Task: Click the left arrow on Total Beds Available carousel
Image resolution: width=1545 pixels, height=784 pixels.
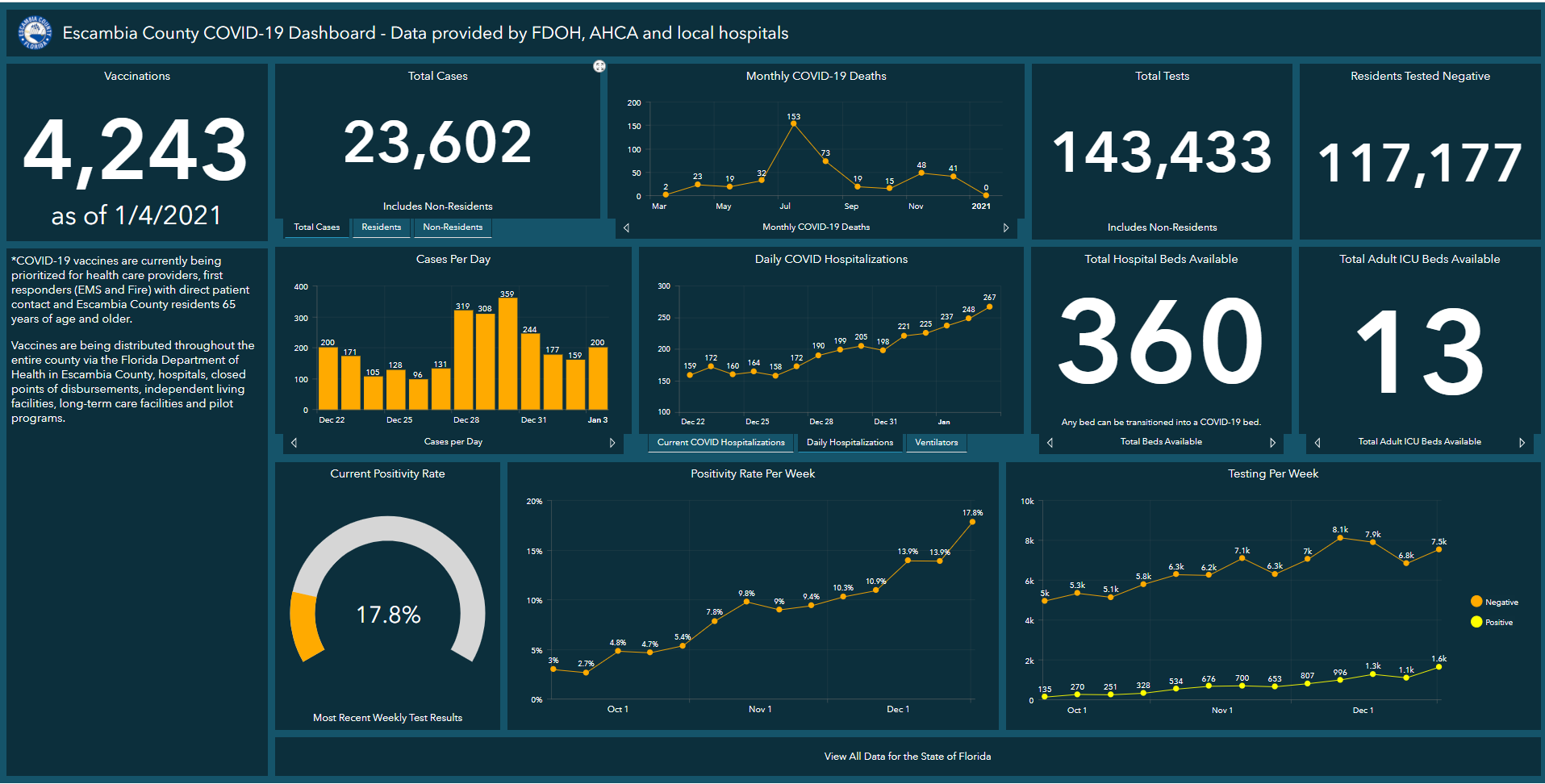Action: click(1050, 443)
